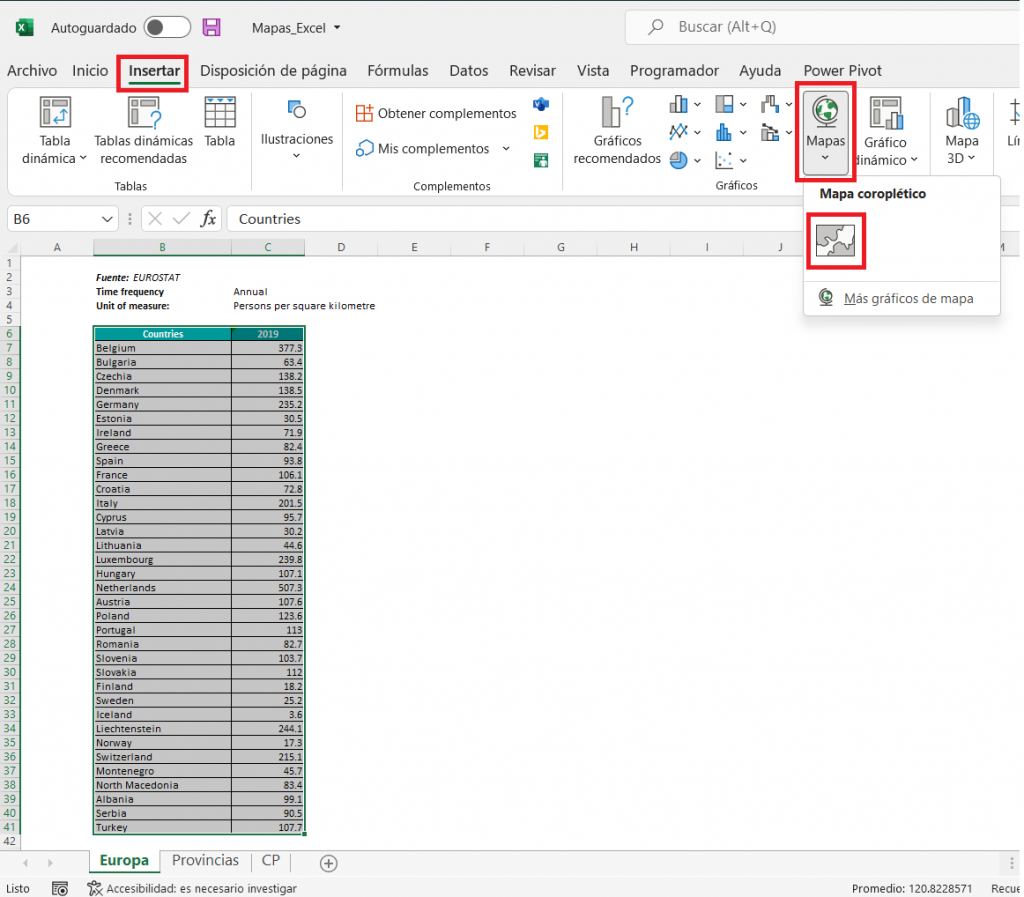Click Tablas dinámicas recomendadas icon
1024x897 pixels.
pyautogui.click(x=143, y=115)
